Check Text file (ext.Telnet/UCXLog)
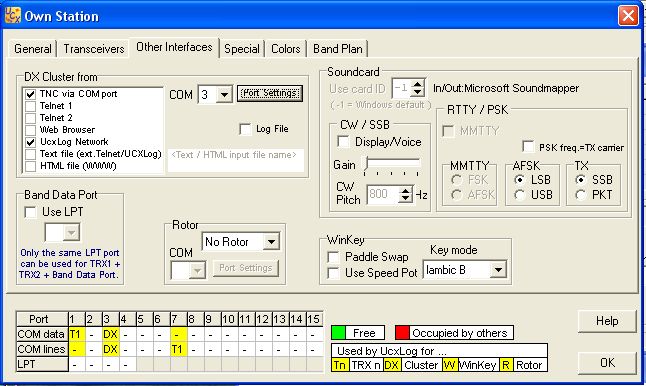The image size is (646, 386). pos(30,154)
